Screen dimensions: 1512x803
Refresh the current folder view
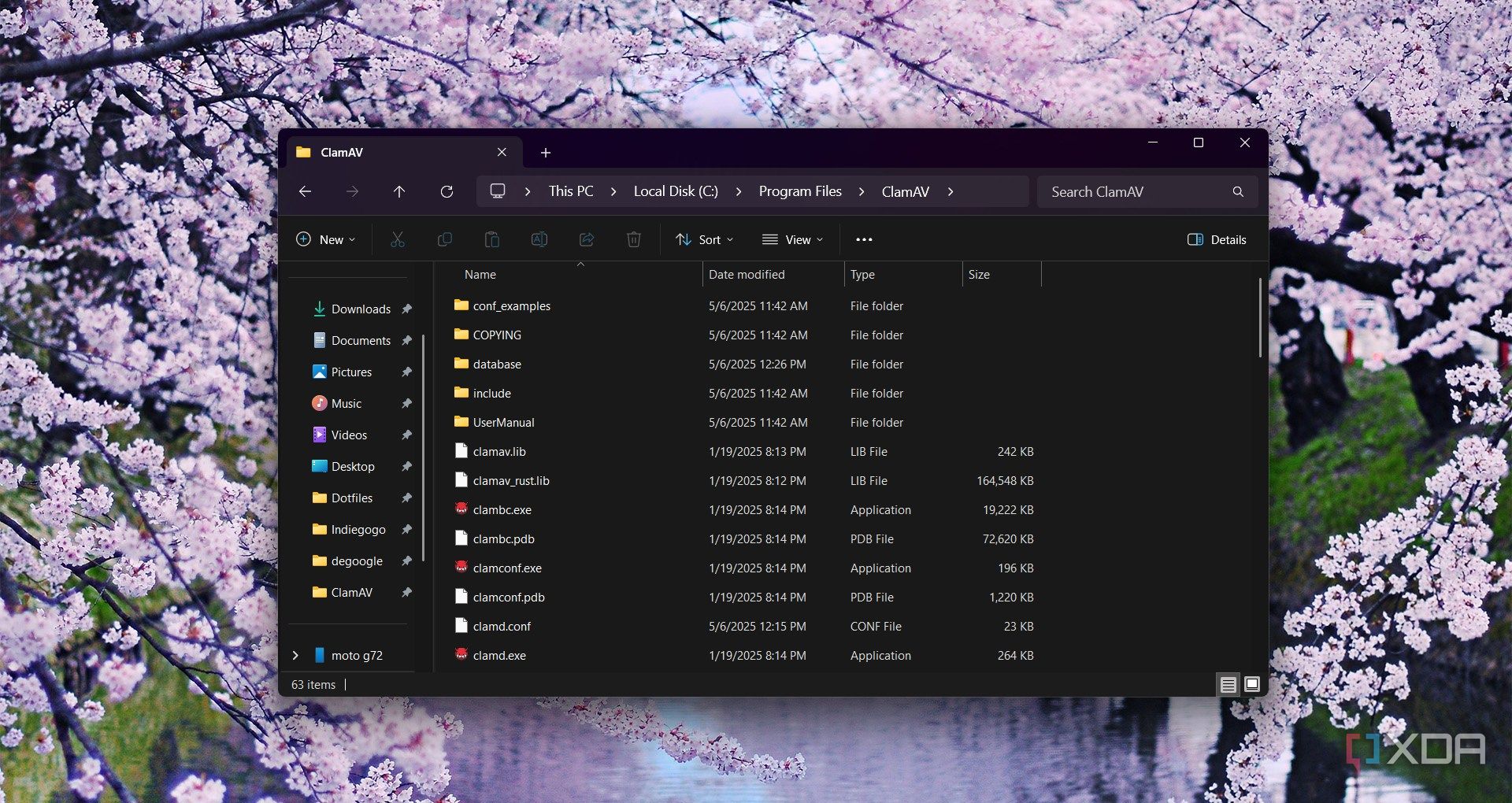447,191
